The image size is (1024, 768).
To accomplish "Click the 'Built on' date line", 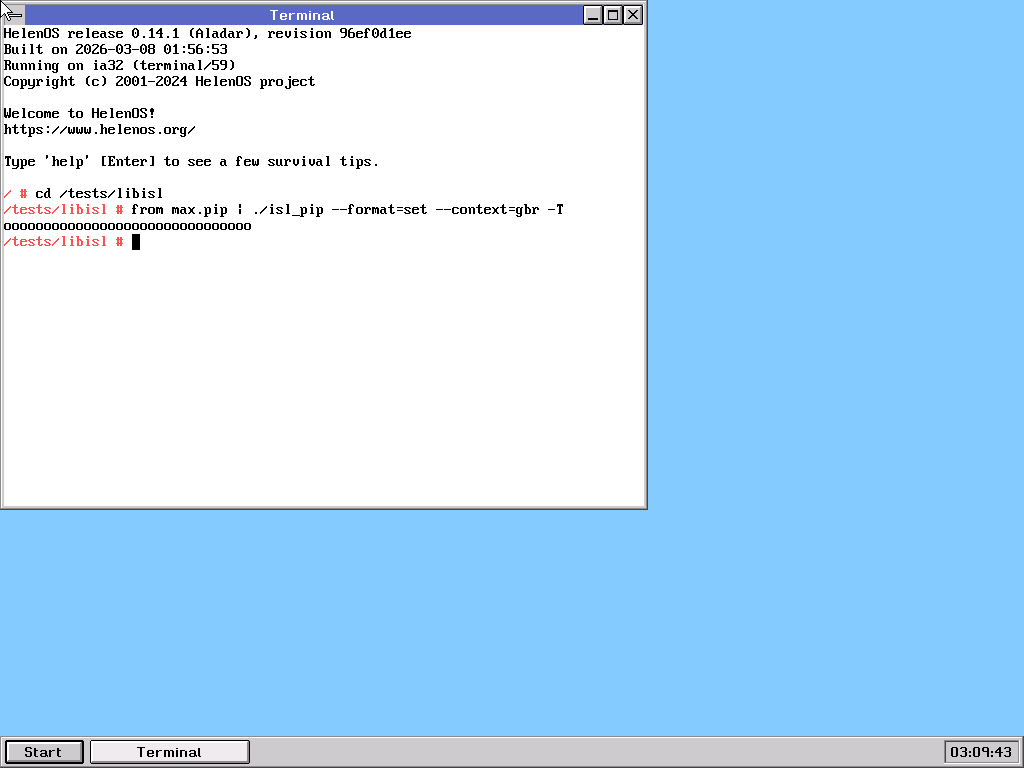I will coord(115,50).
